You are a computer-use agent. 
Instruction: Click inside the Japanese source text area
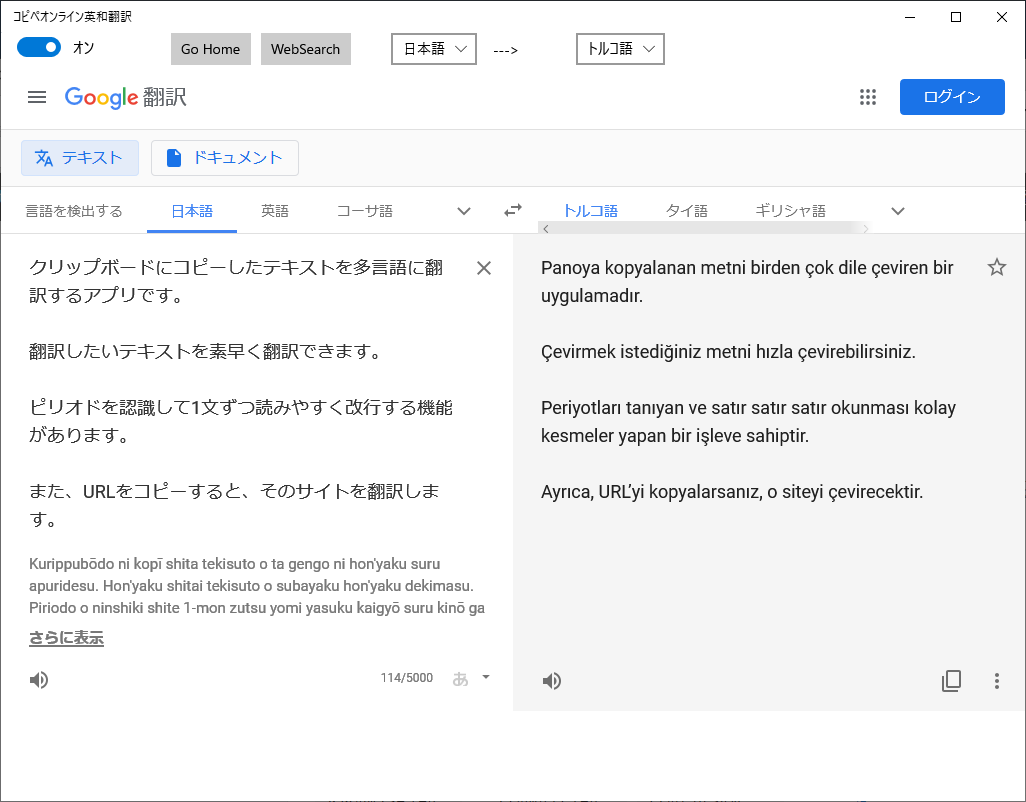(243, 392)
